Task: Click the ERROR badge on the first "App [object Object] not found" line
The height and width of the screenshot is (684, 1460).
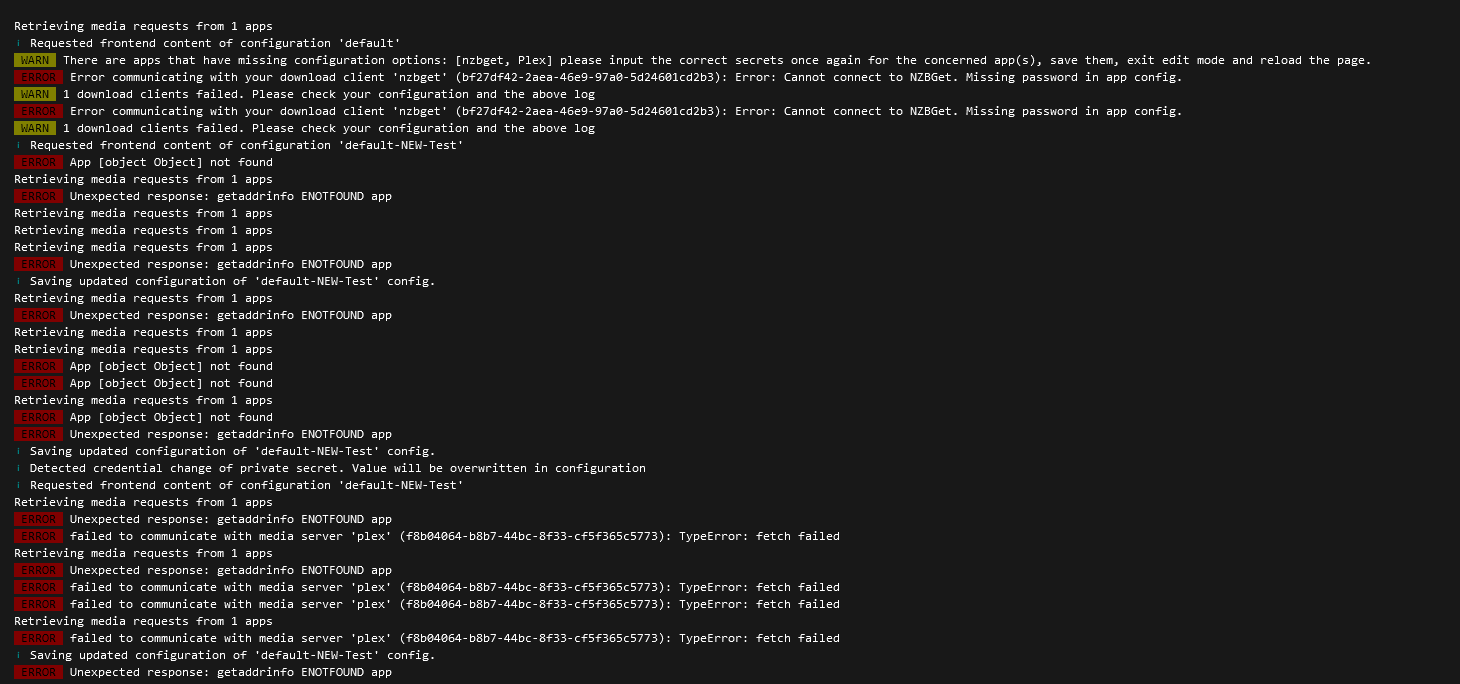Action: point(38,162)
